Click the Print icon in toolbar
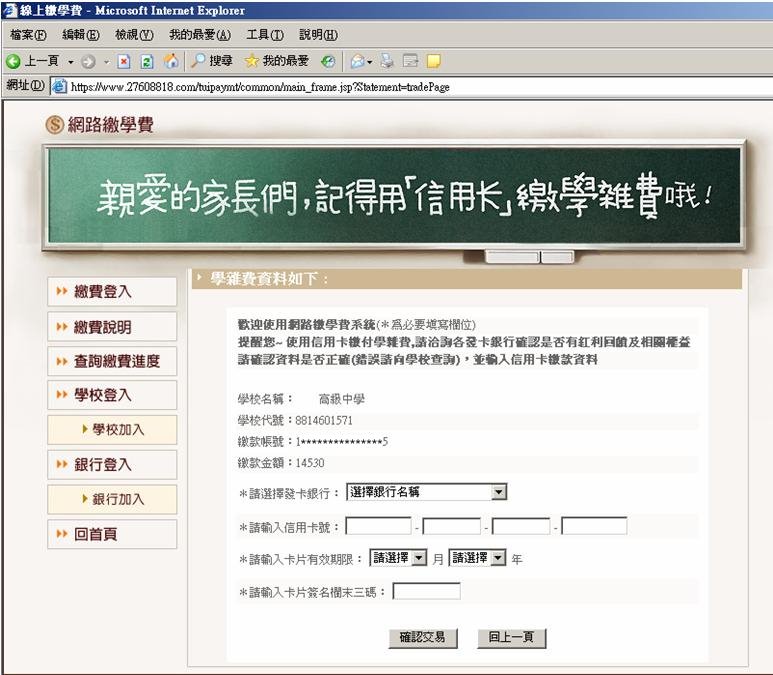The image size is (773, 675). (x=388, y=61)
